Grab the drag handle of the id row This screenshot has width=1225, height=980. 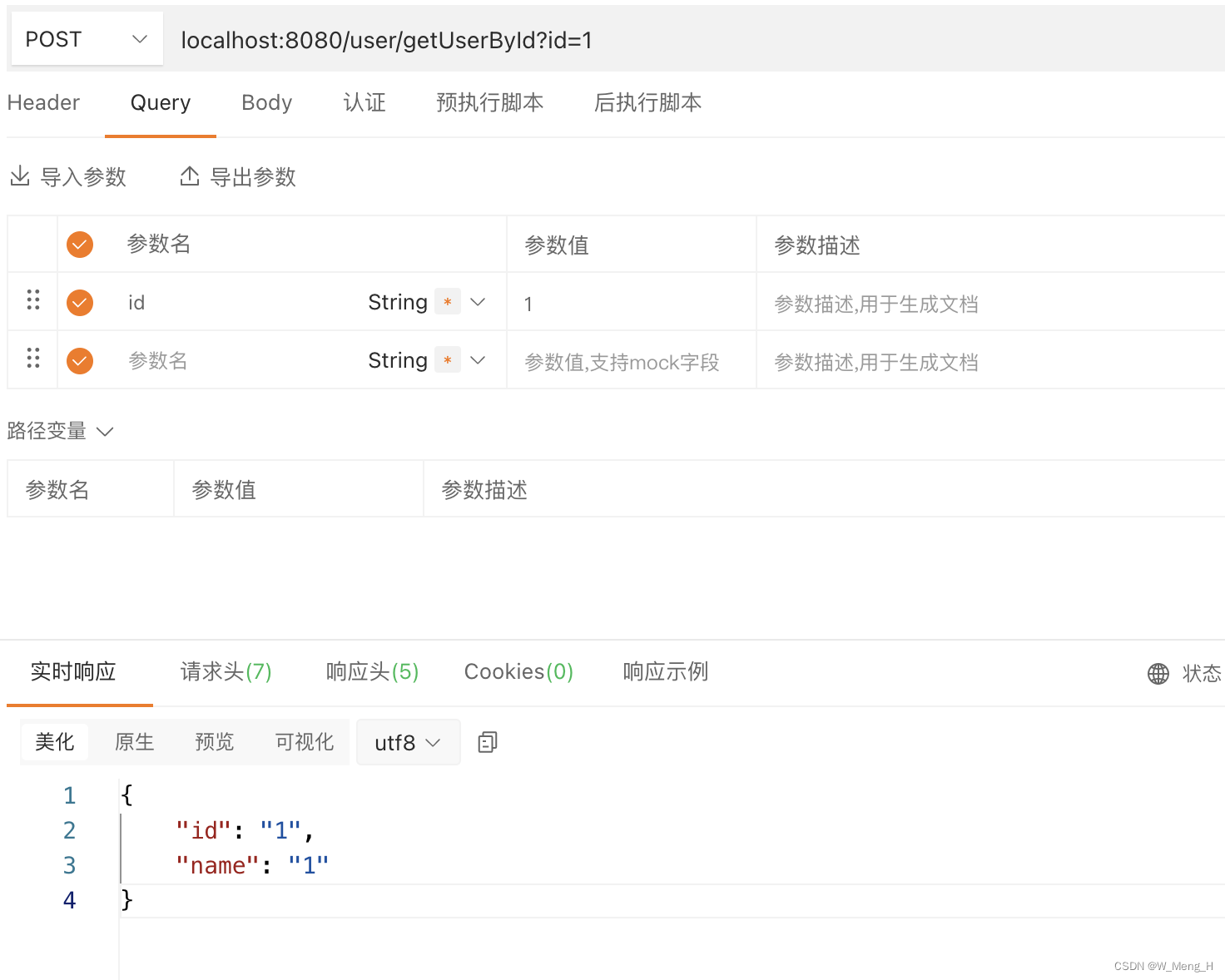(x=33, y=300)
